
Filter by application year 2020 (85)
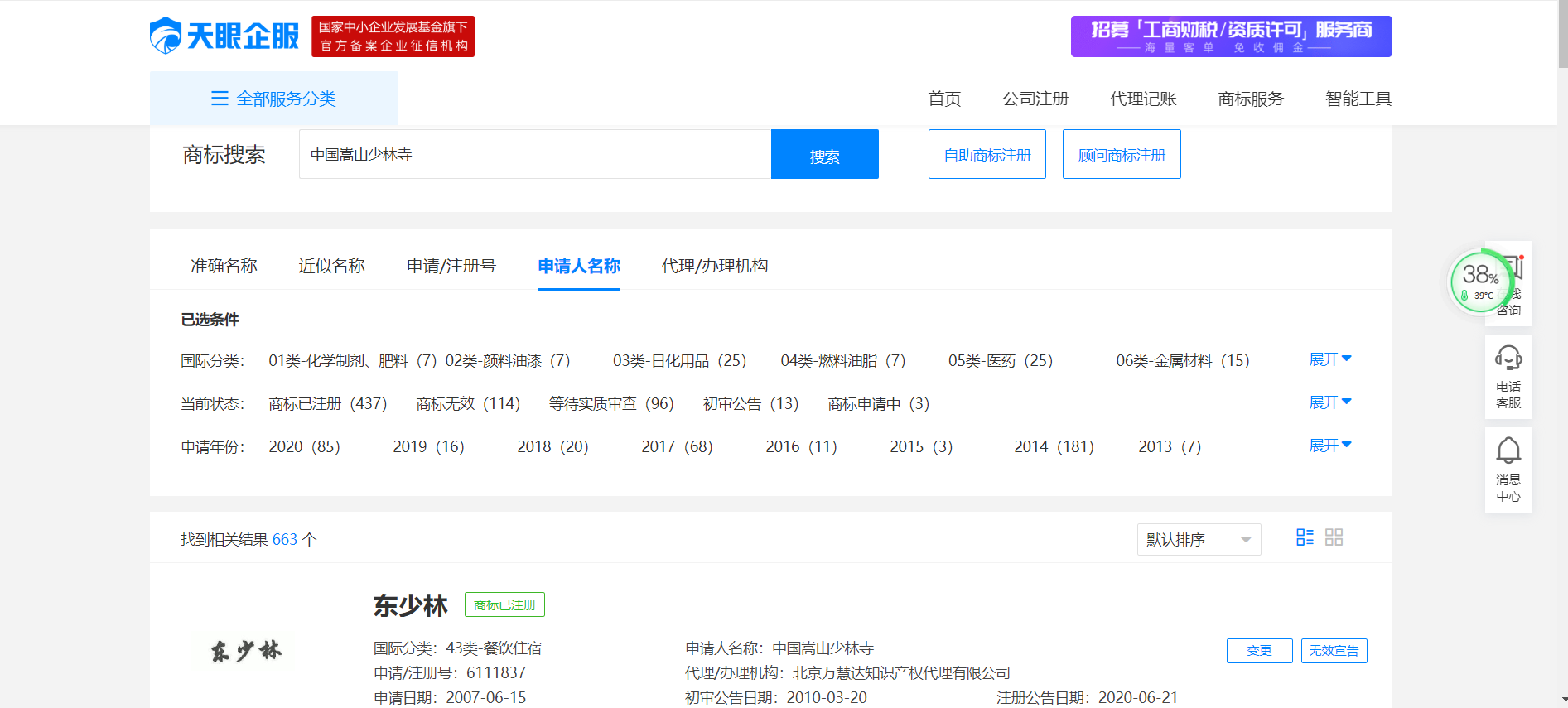click(304, 446)
